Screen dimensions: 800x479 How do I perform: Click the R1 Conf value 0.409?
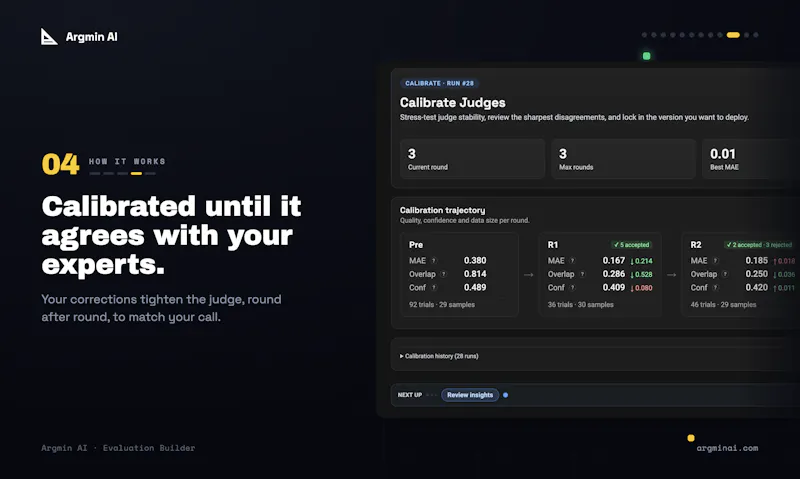pyautogui.click(x=614, y=288)
